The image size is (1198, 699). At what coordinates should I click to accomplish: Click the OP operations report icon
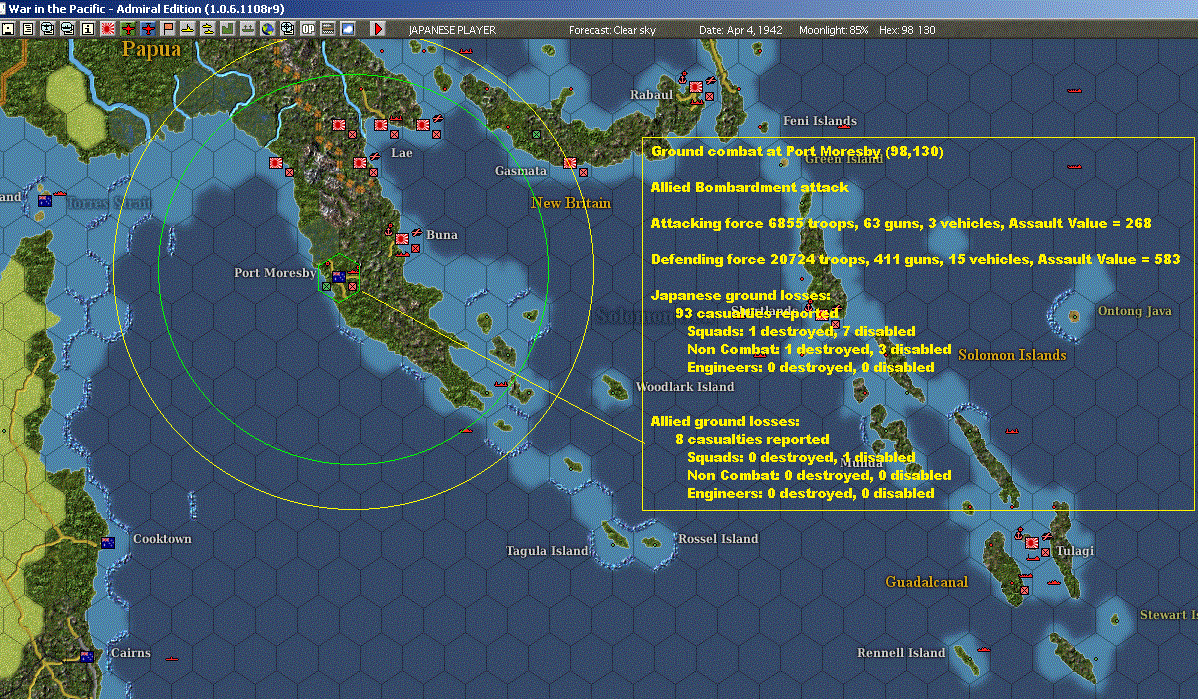click(308, 29)
